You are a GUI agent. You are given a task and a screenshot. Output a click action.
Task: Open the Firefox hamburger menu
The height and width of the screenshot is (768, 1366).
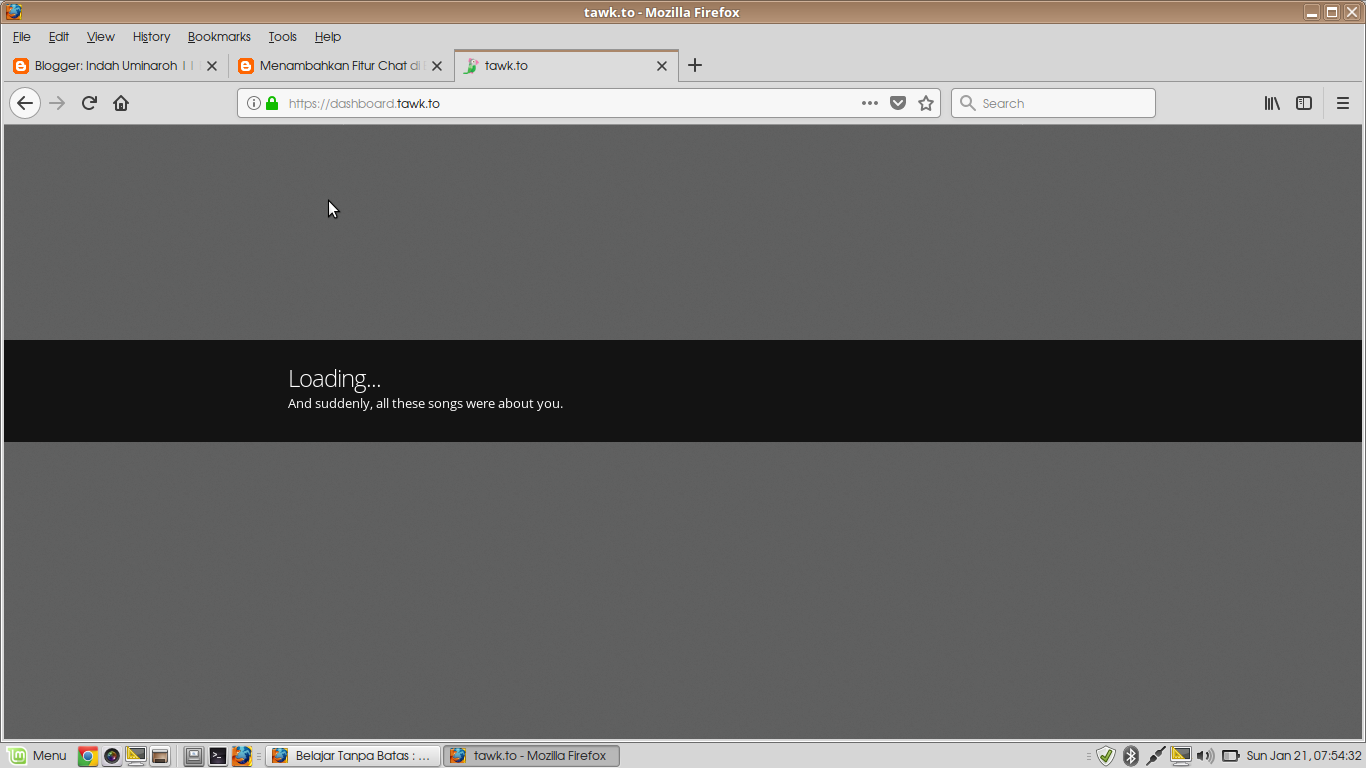(1343, 103)
